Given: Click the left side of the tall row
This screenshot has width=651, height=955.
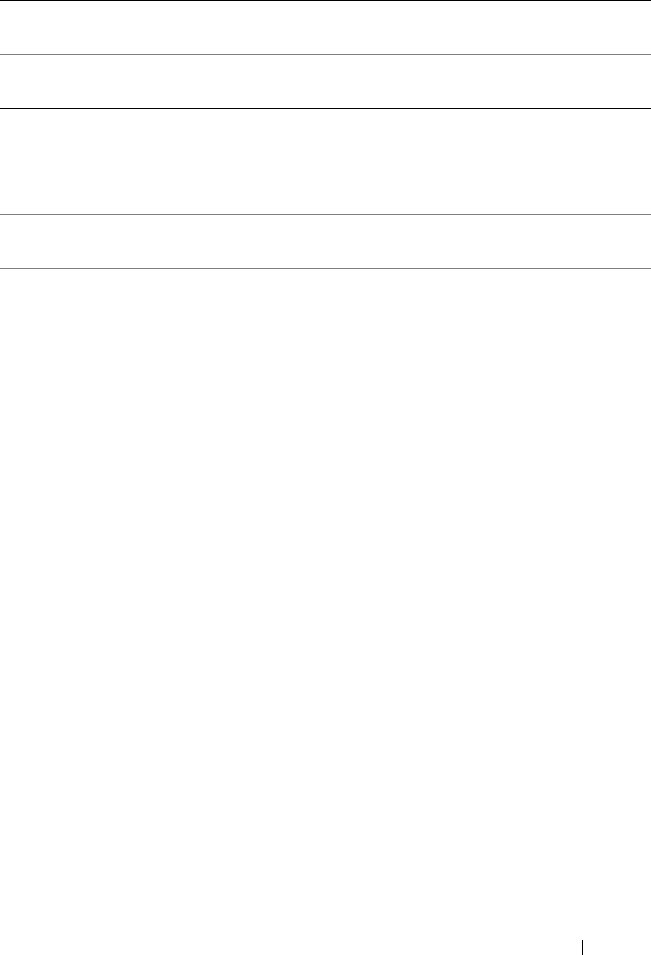Looking at the screenshot, I should click(12, 161).
